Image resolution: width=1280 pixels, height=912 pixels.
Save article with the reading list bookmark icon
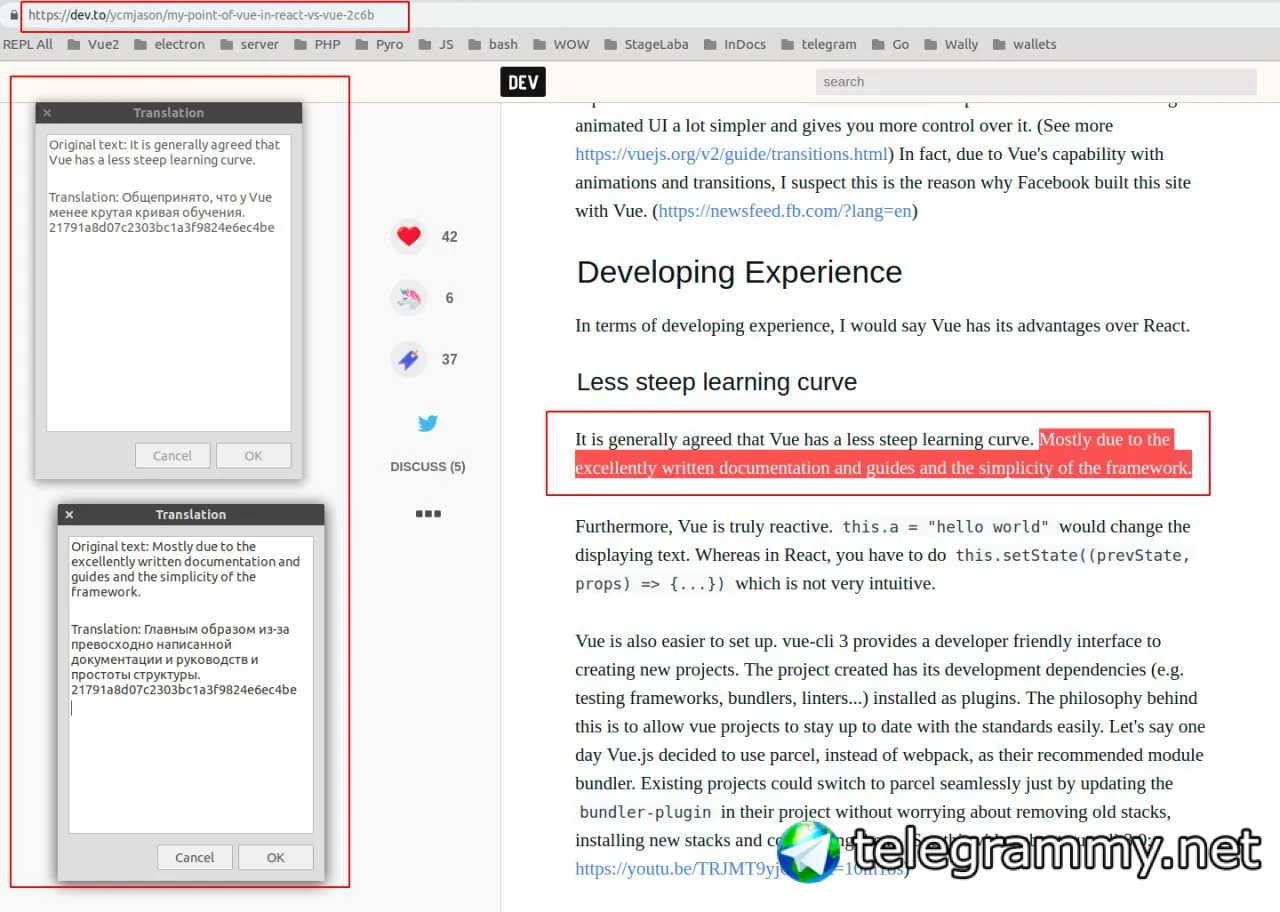(x=408, y=359)
